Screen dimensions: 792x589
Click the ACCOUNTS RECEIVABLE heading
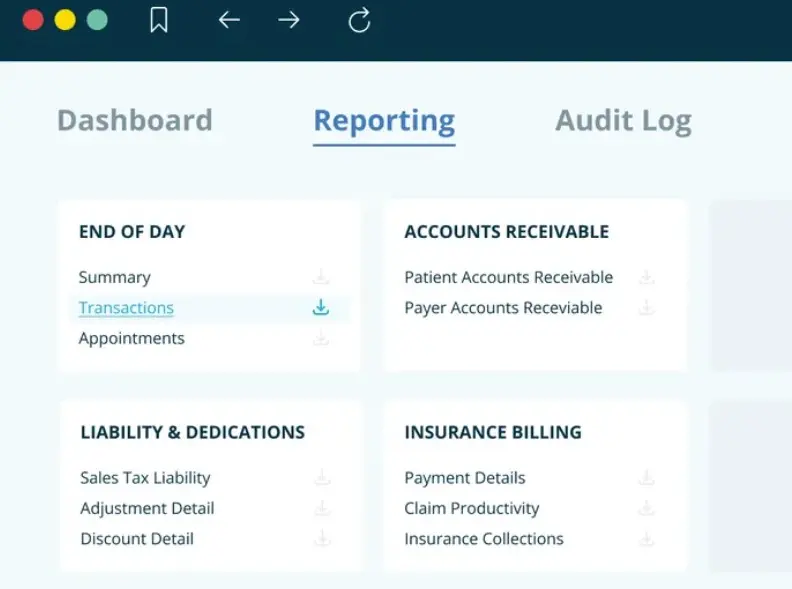coord(507,231)
